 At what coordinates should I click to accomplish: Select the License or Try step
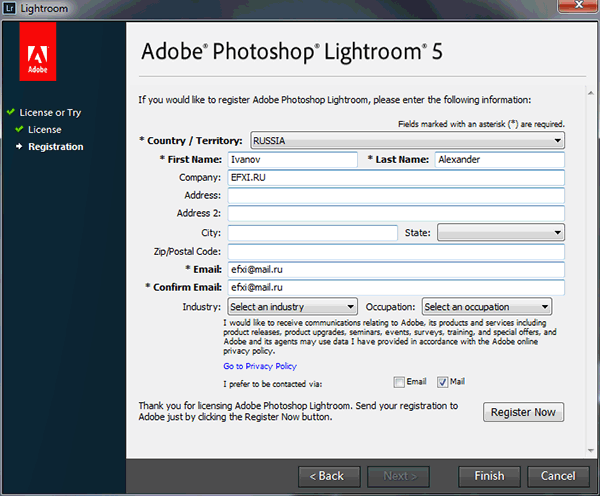pyautogui.click(x=50, y=113)
